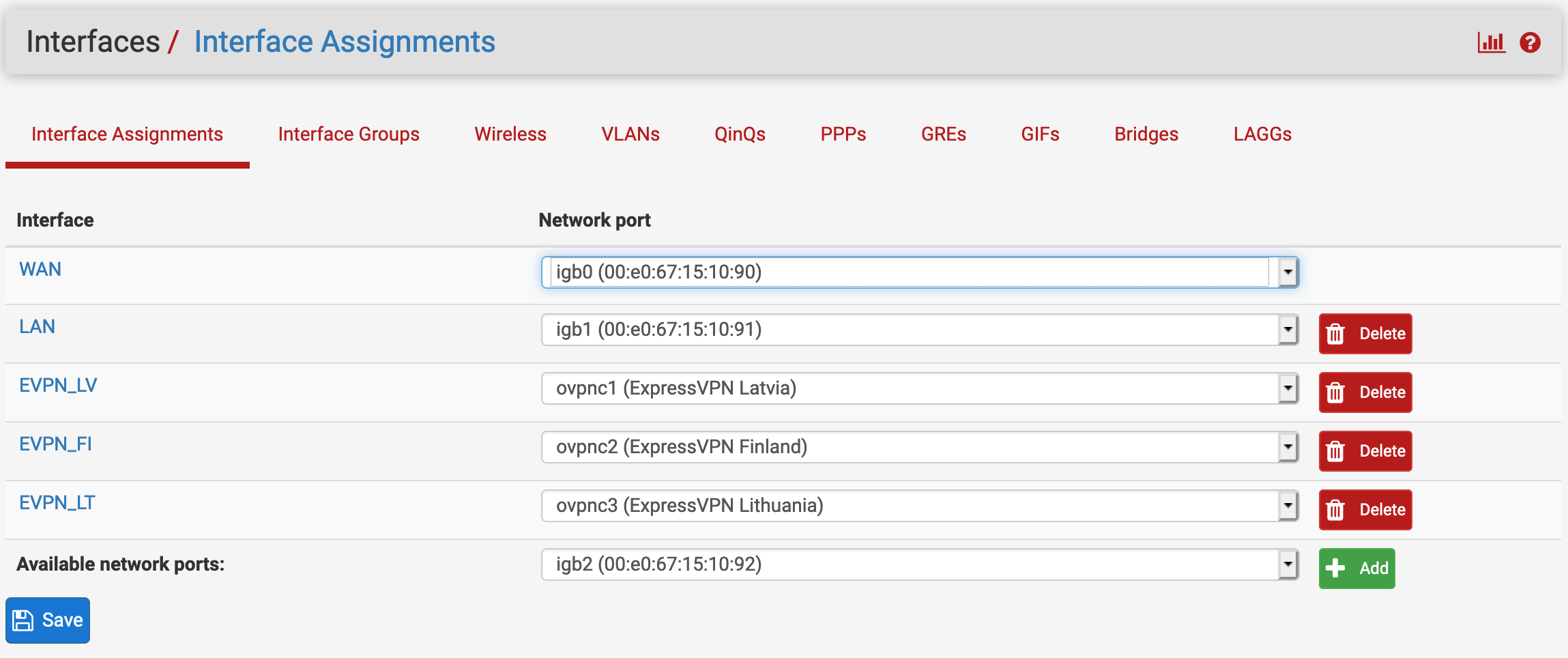Switch to the VLANs tab

pyautogui.click(x=629, y=134)
